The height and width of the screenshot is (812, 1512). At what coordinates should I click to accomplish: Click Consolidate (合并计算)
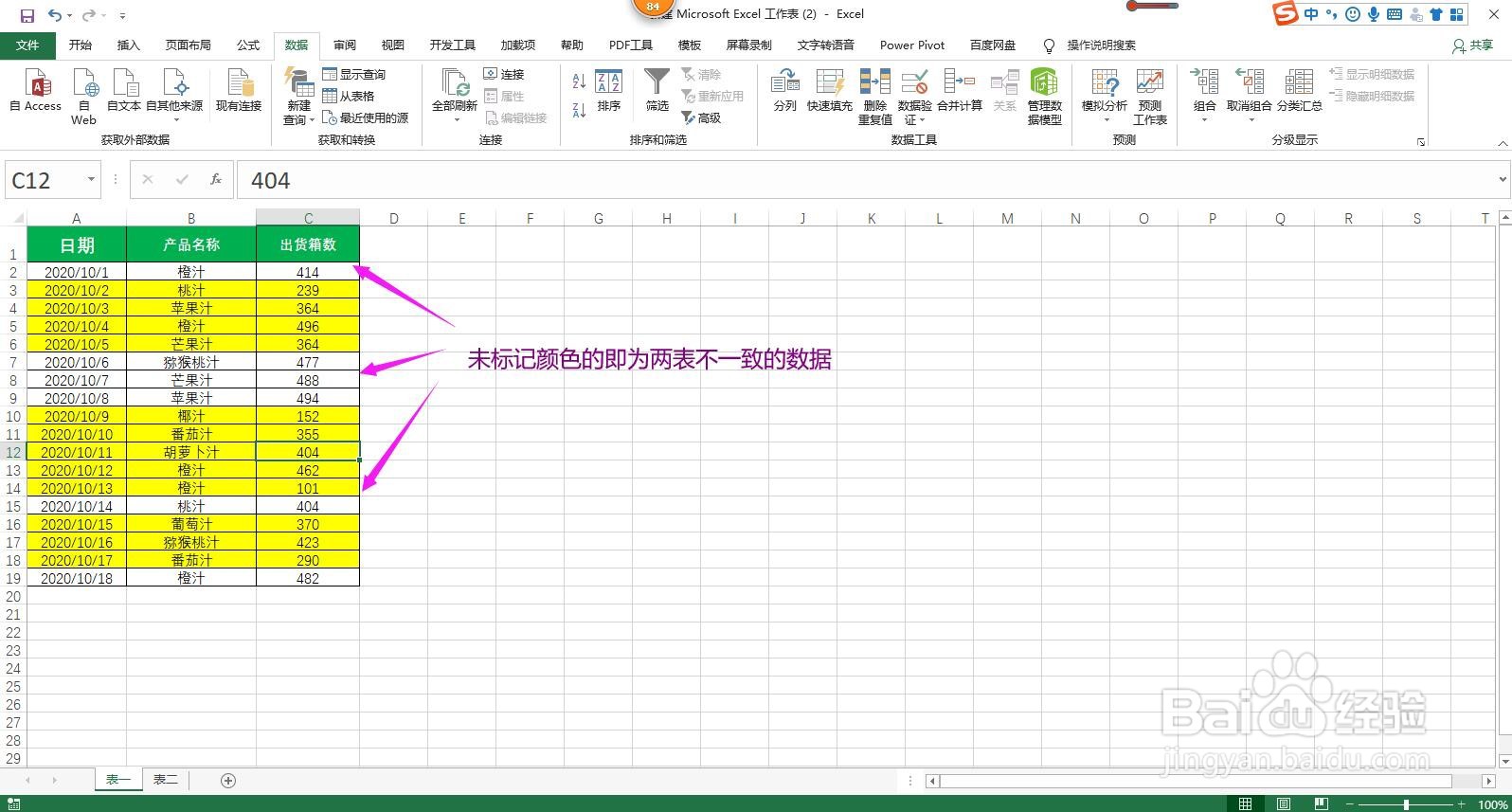[x=960, y=92]
